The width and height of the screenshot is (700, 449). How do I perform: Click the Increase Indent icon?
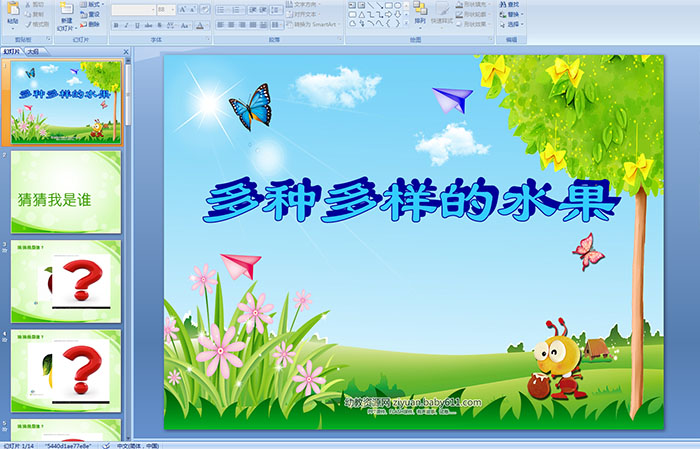coord(263,10)
